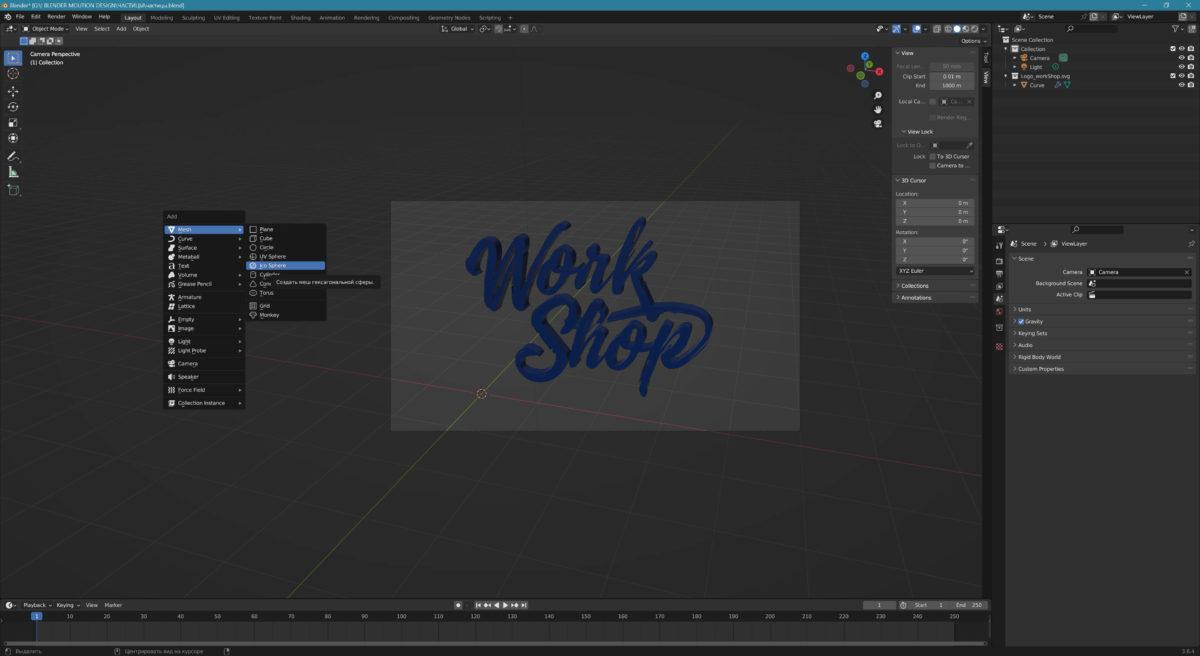1200x656 pixels.
Task: Click the timeline End frame field
Action: pyautogui.click(x=970, y=605)
